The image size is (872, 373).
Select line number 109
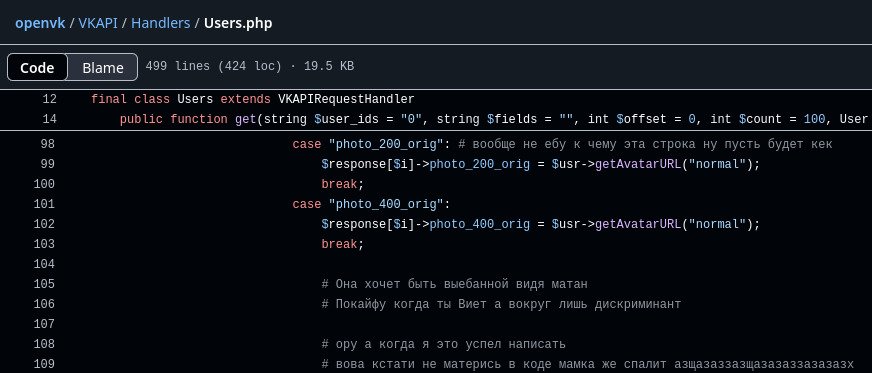(x=44, y=365)
